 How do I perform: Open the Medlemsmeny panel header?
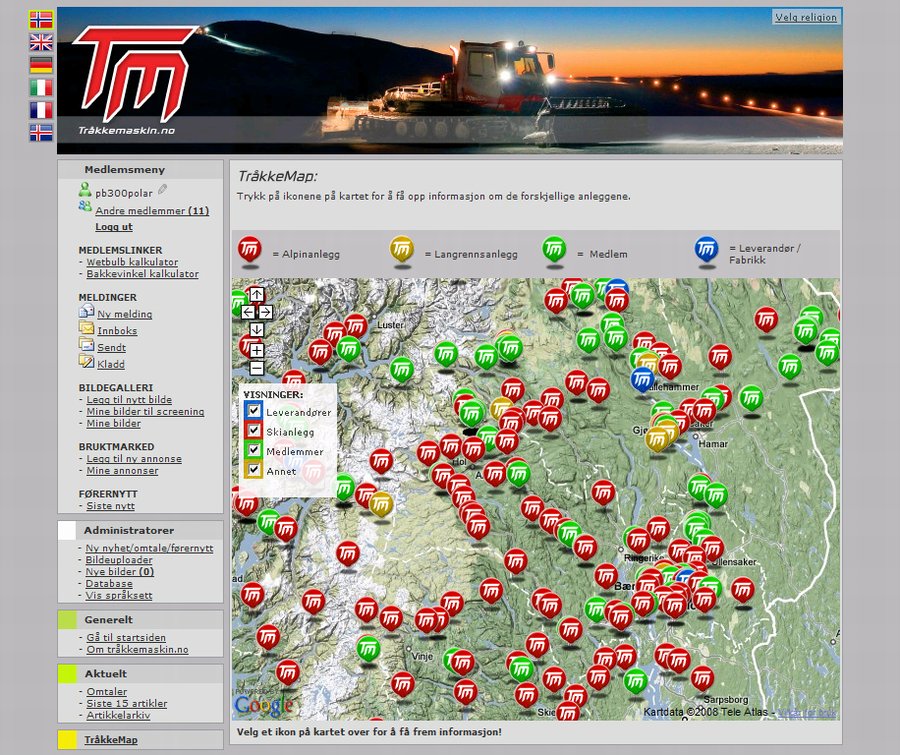(140, 169)
